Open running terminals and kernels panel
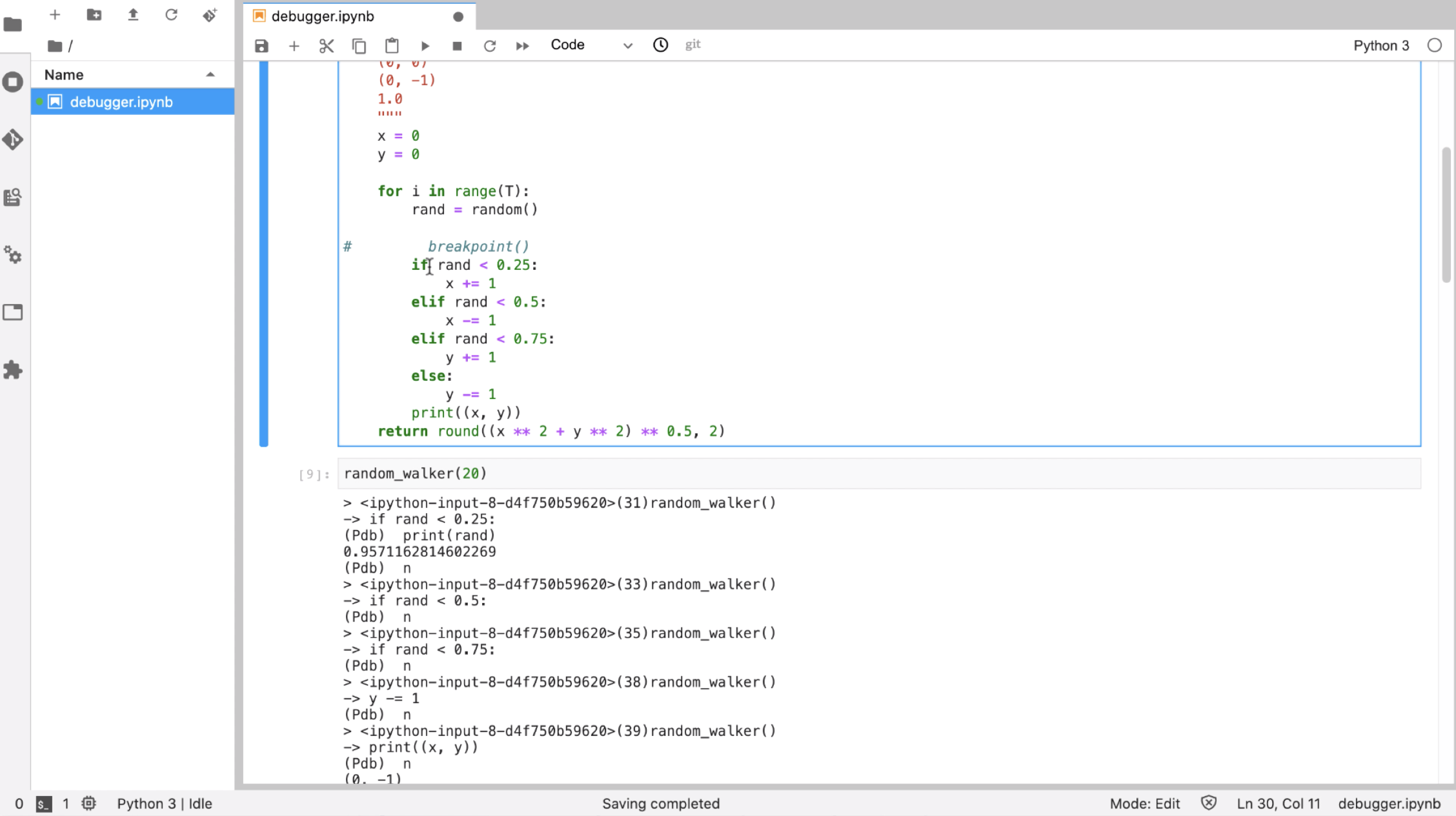 click(13, 82)
